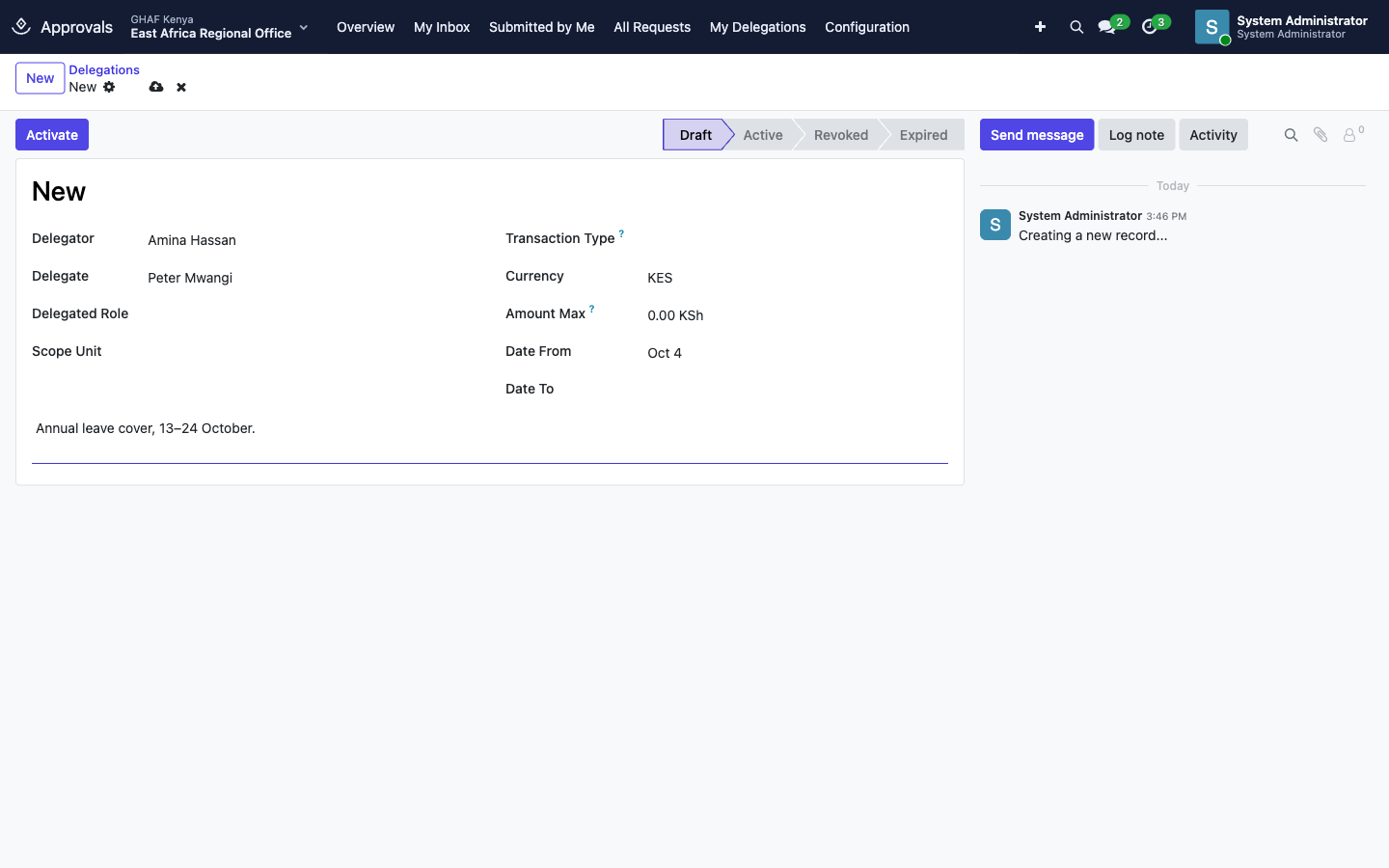
Task: Go to the Overview menu
Action: (366, 27)
